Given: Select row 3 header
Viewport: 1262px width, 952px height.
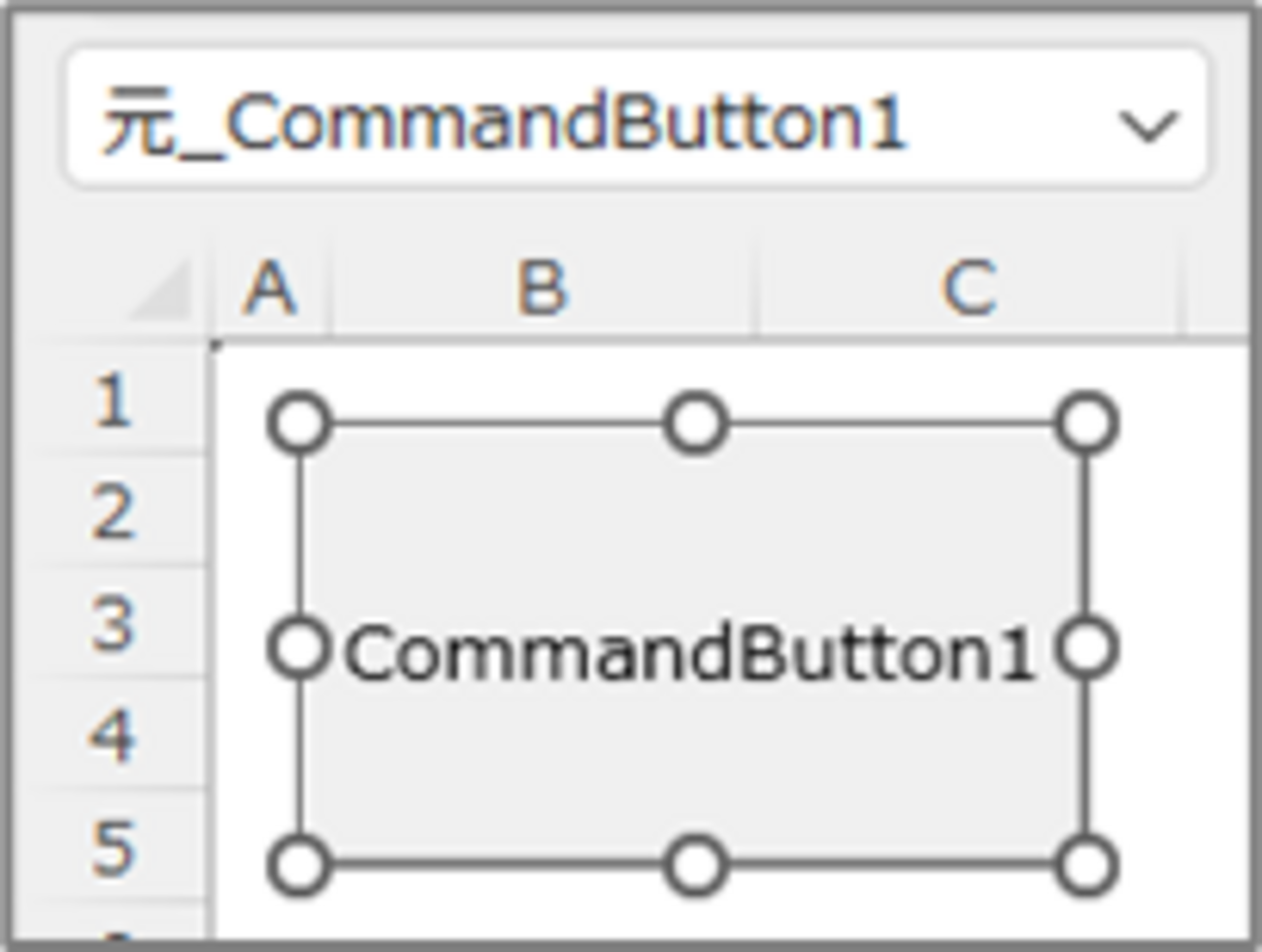Looking at the screenshot, I should [x=112, y=624].
